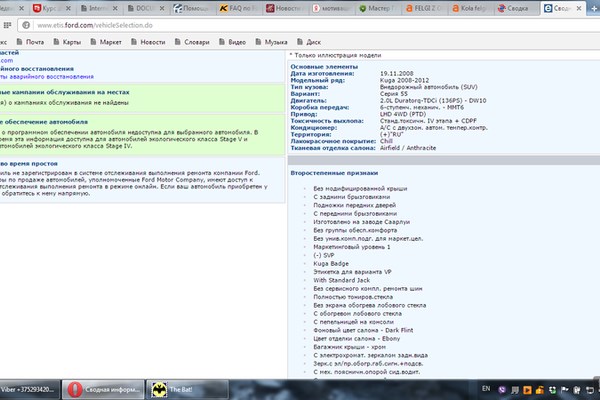The width and height of the screenshot is (600, 400).
Task: Switch to the FAQ browser tab
Action: point(241,8)
